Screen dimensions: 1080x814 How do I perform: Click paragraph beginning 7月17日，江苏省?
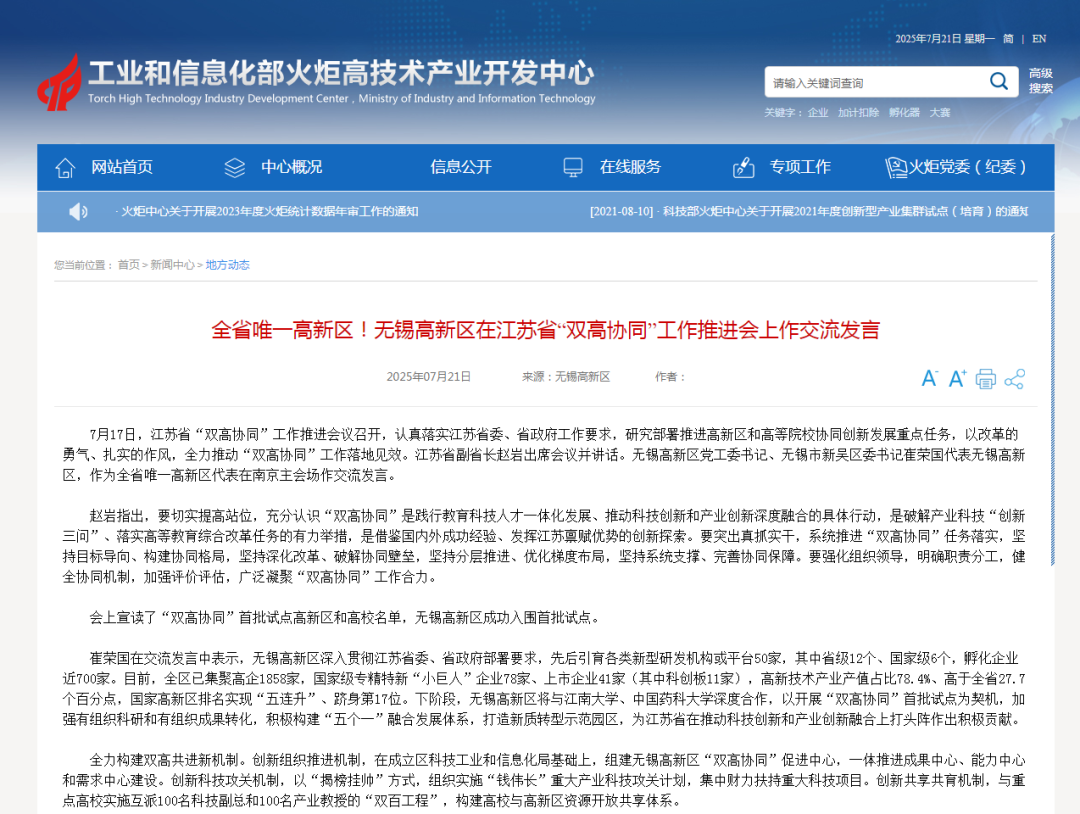544,455
